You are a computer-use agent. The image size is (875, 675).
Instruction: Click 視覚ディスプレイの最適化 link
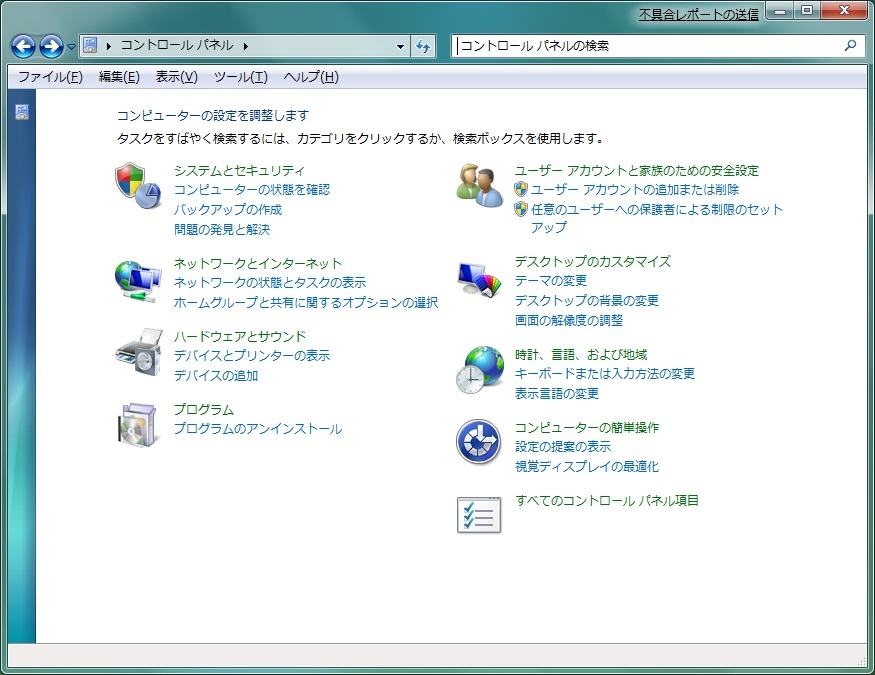coord(586,467)
